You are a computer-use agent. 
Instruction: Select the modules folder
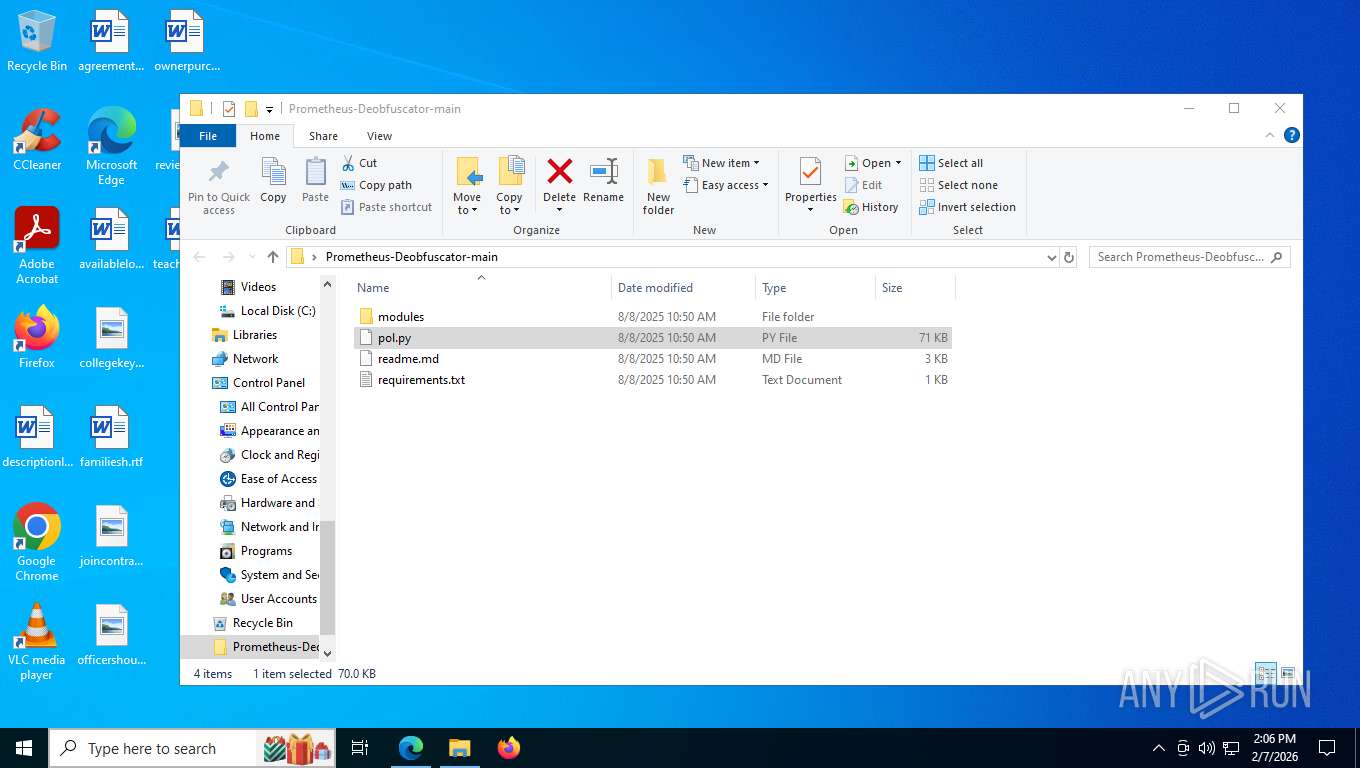point(652,317)
